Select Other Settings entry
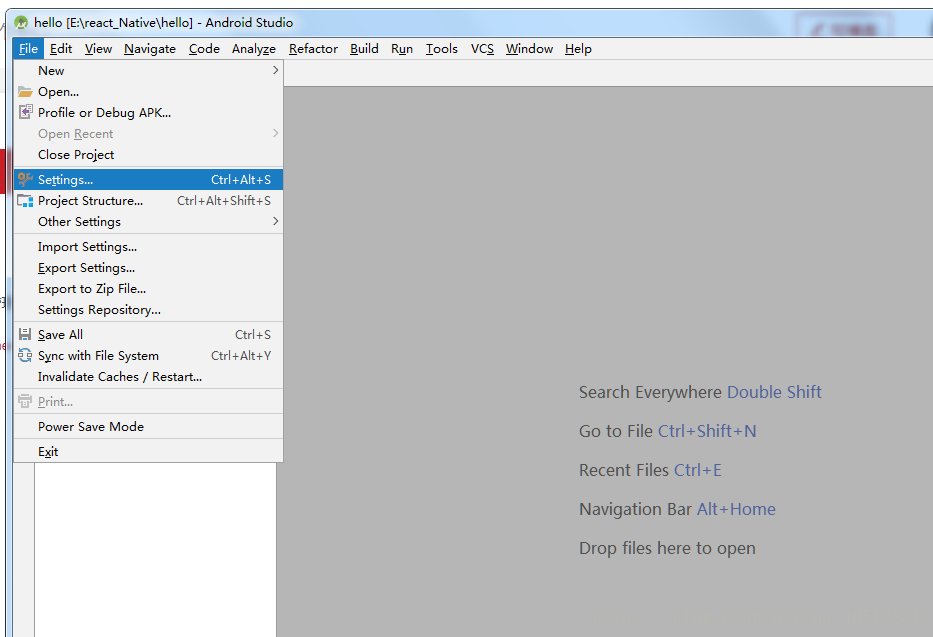This screenshot has width=933, height=637. [148, 221]
